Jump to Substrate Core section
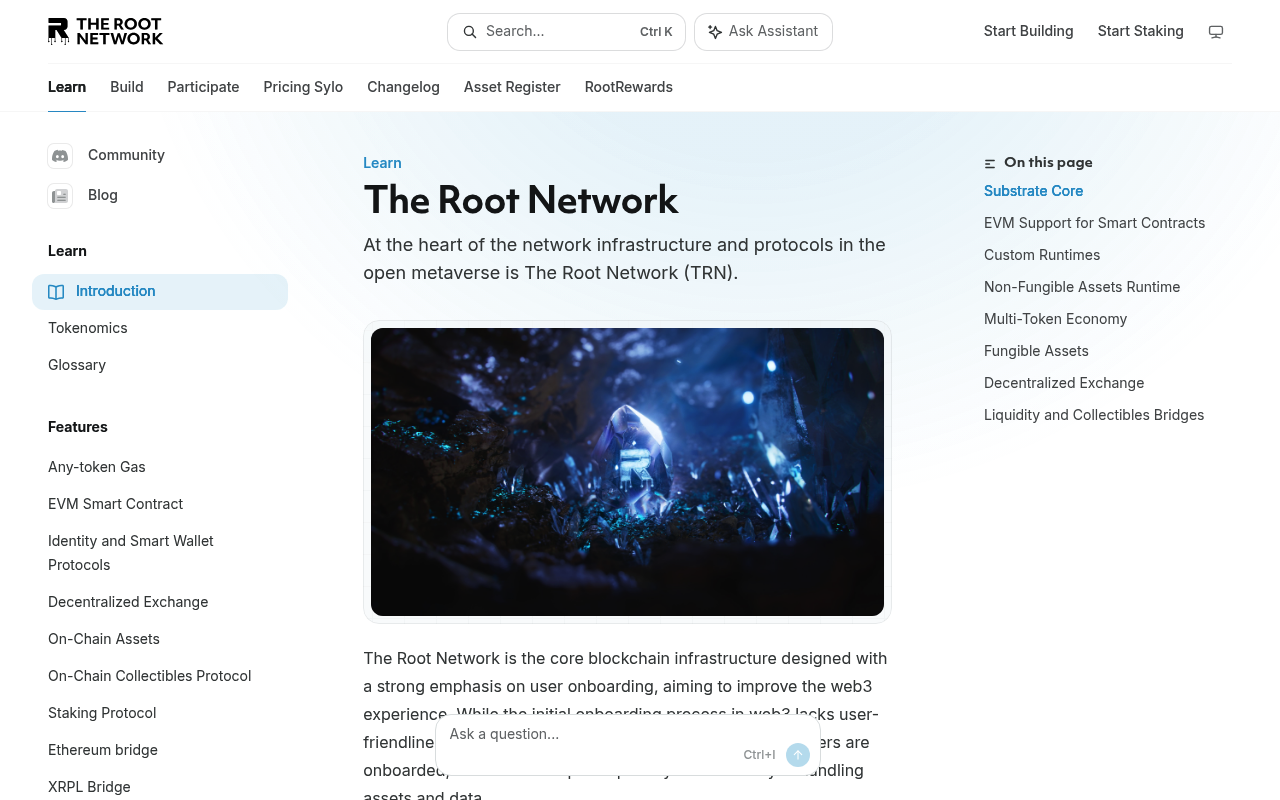 pyautogui.click(x=1033, y=191)
